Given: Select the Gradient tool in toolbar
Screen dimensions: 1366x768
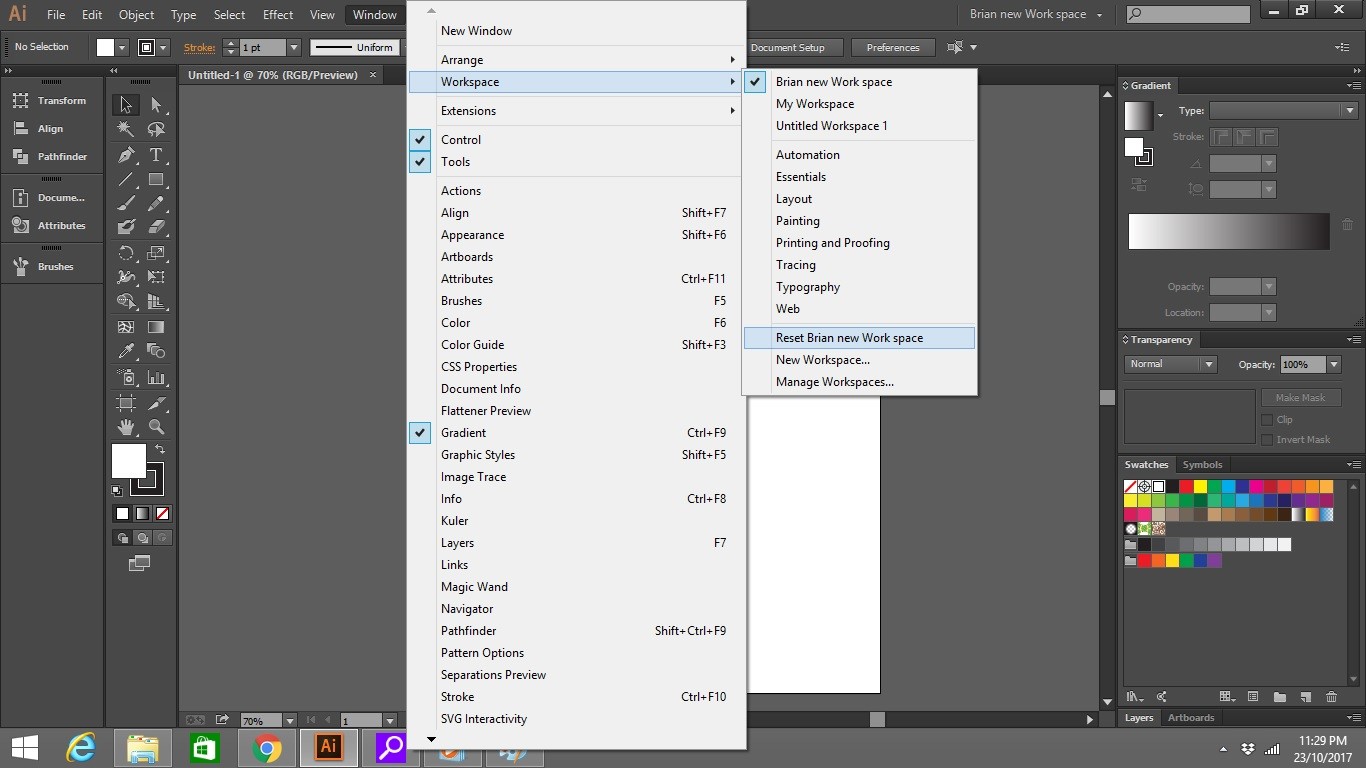Looking at the screenshot, I should 156,327.
